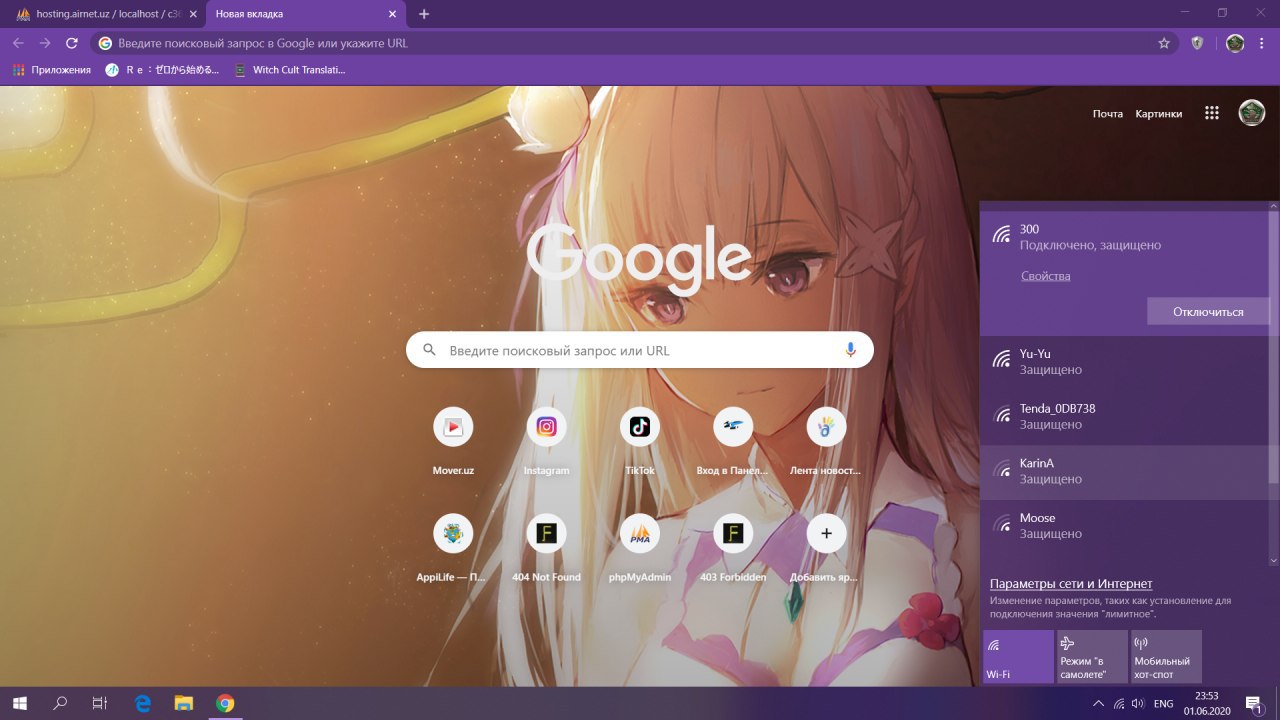
Task: Open 'Параметры сети и Интернет'
Action: (1071, 584)
